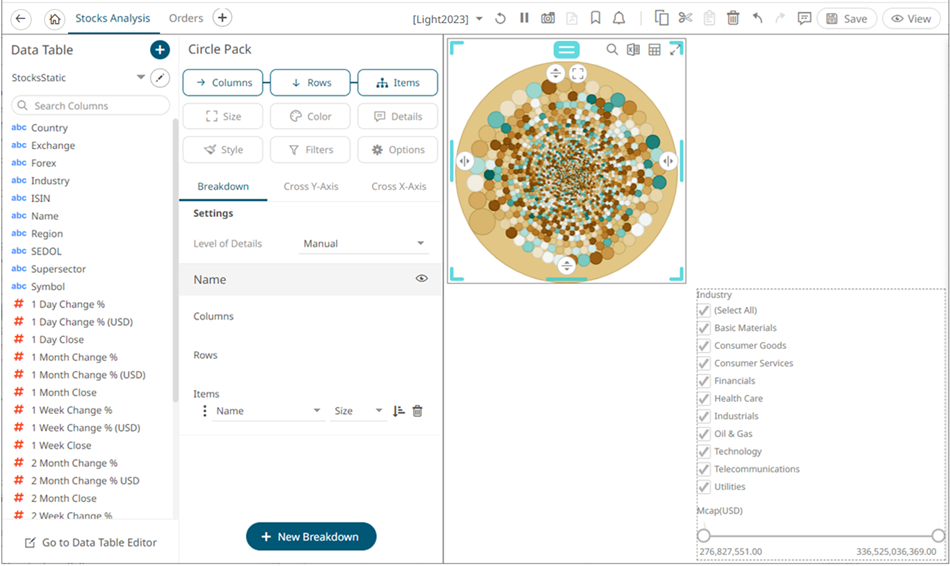Toggle the Name breakdown visibility eye
The image size is (950, 566).
tap(421, 279)
